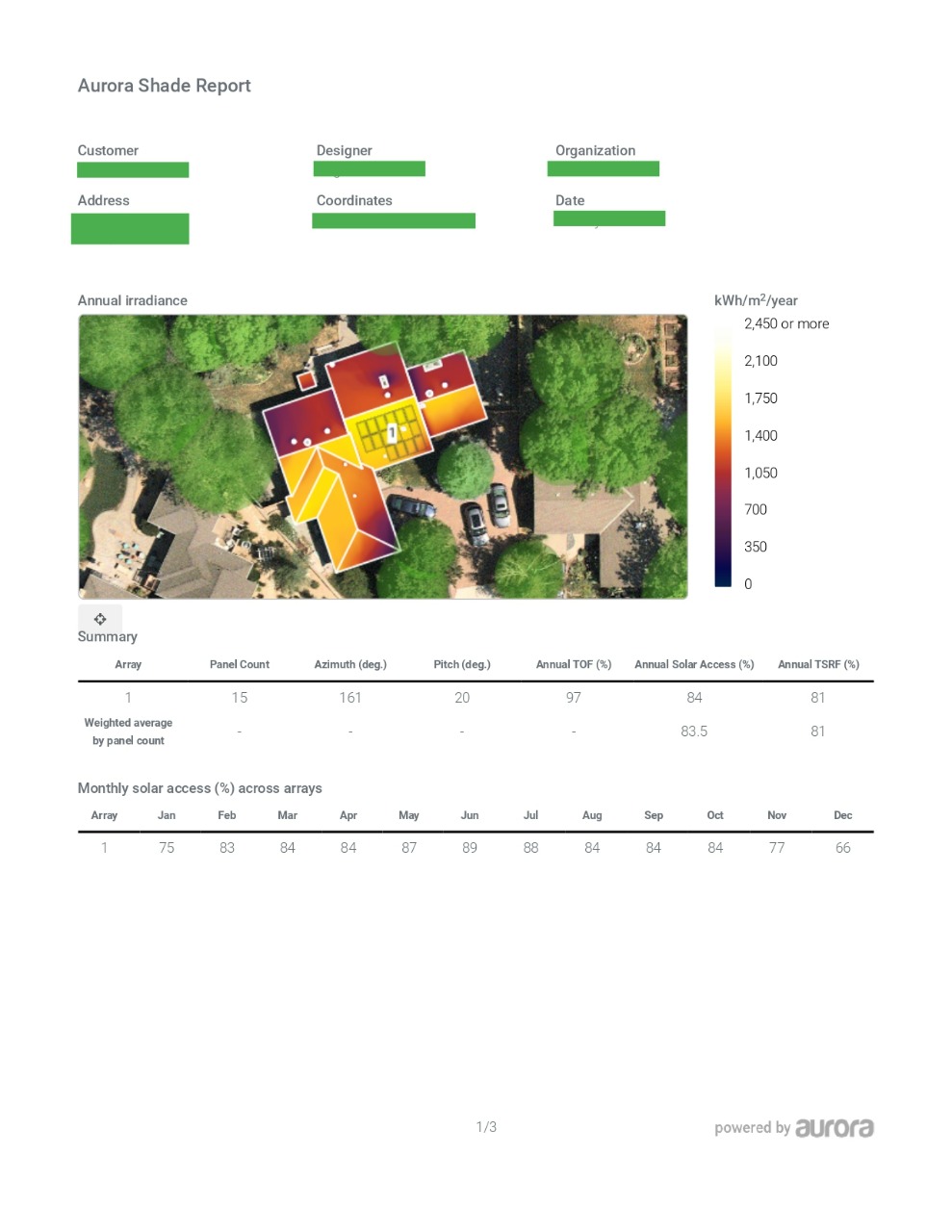Click the Panel Count column header
The width and height of the screenshot is (952, 1232).
239,664
